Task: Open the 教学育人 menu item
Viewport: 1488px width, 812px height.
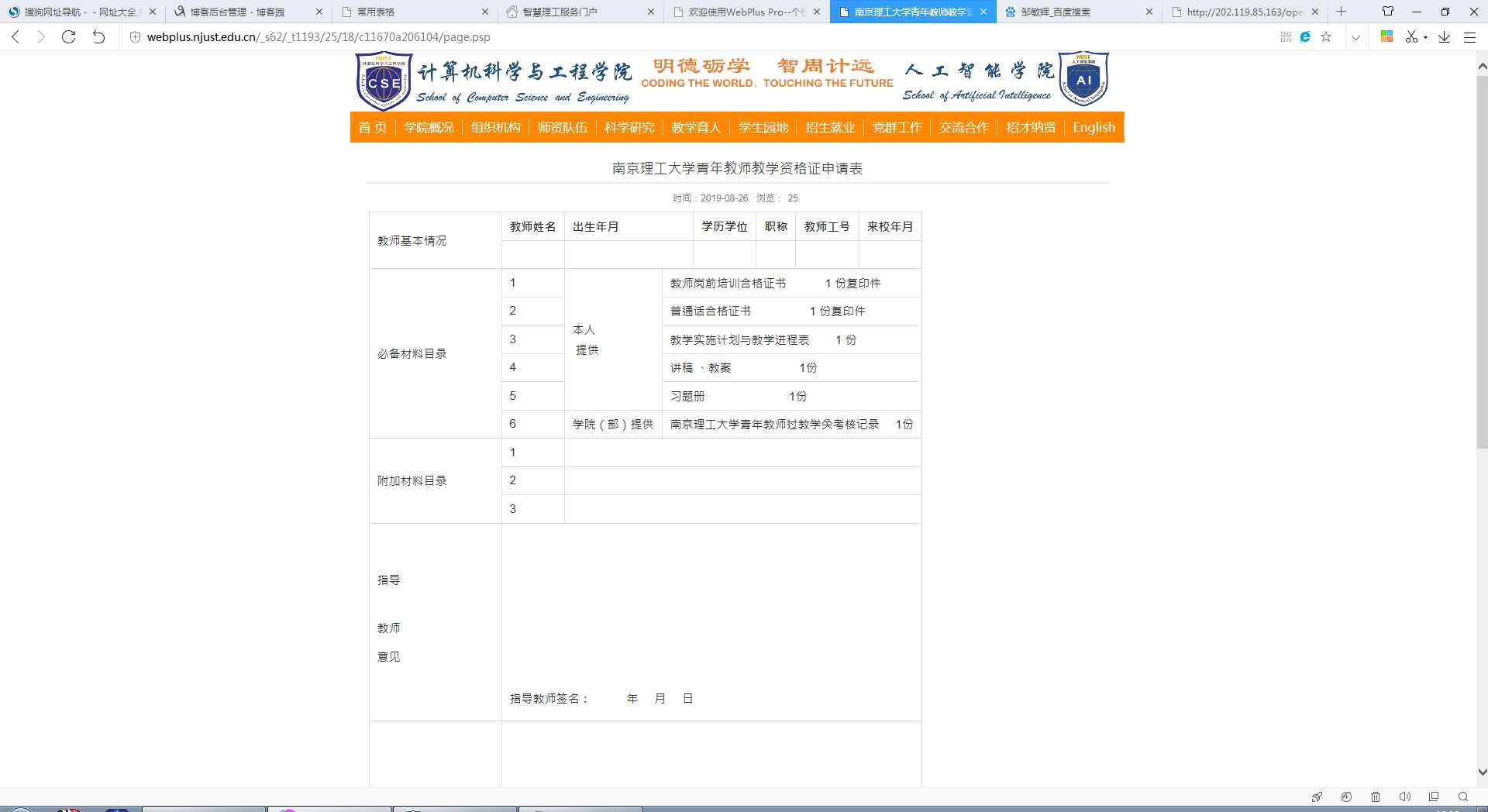Action: 696,127
